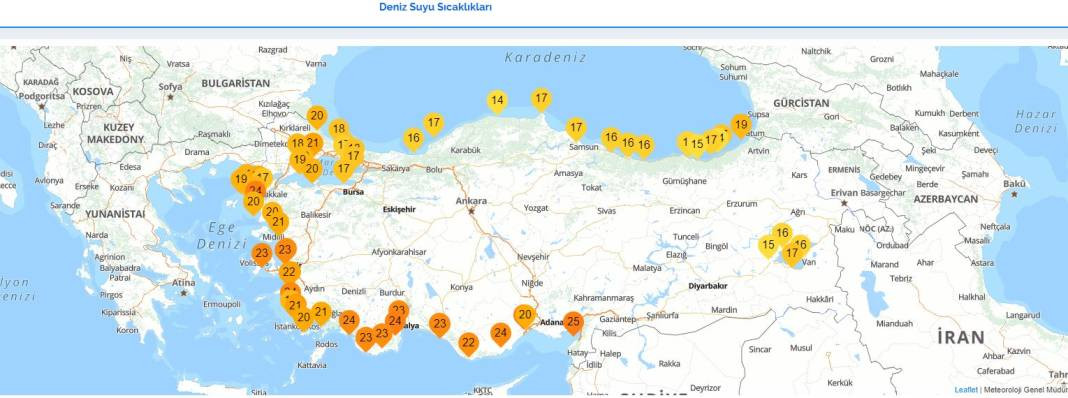Open the 23 marker on the island near Volissos
Screen dimensions: 1068x398
[262, 254]
